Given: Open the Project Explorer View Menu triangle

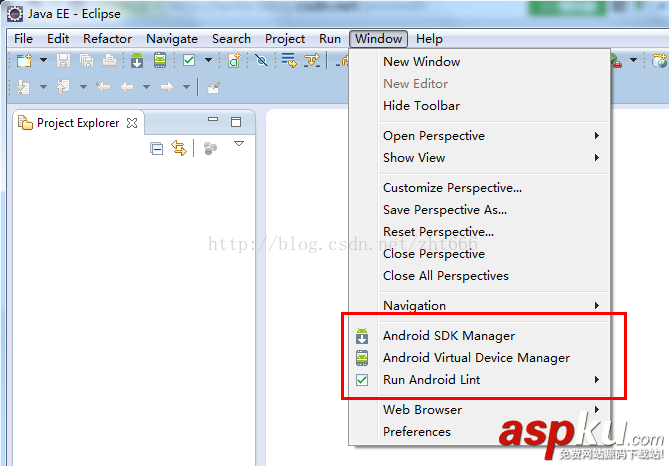Looking at the screenshot, I should click(239, 144).
